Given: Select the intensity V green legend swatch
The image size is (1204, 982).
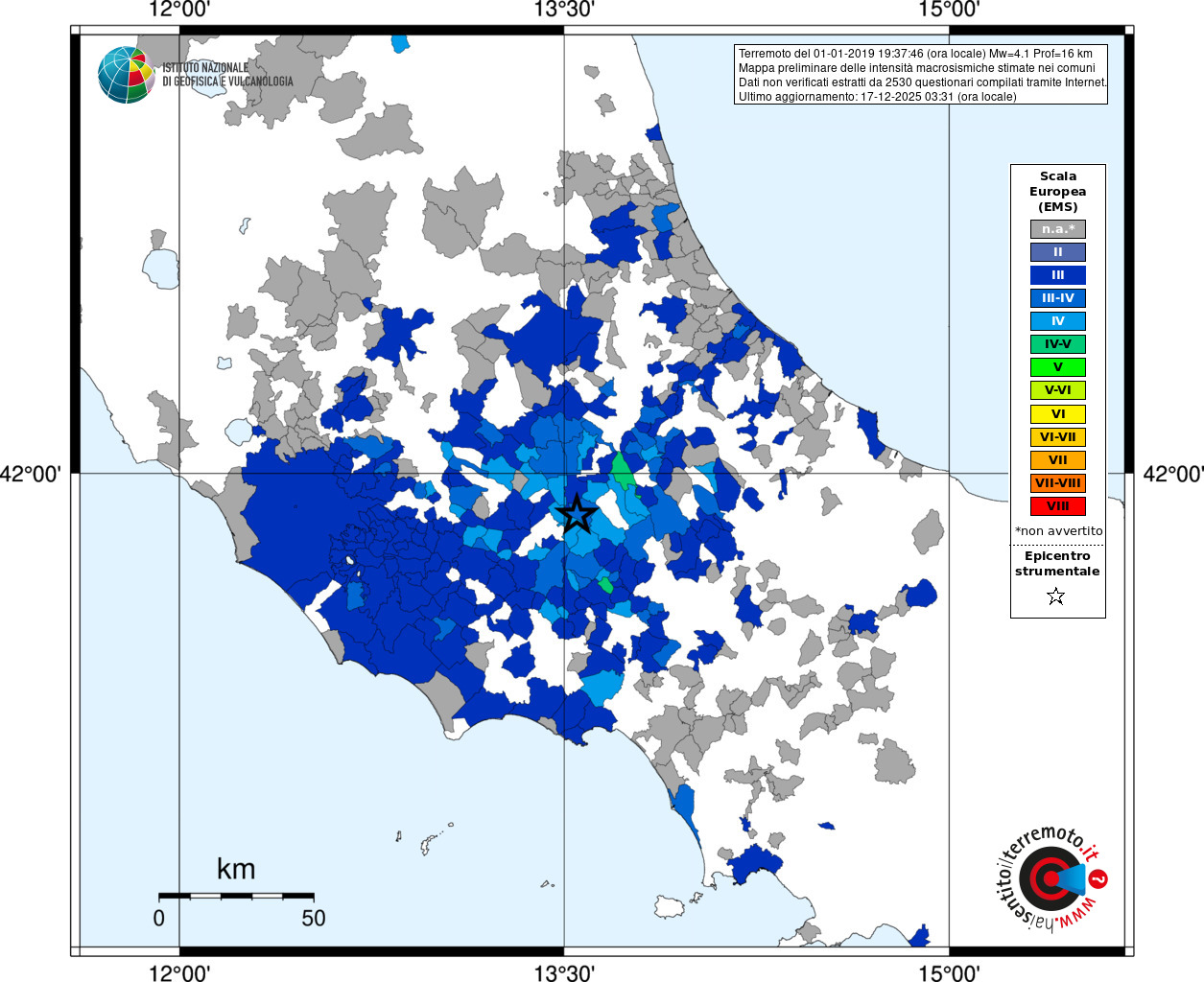Looking at the screenshot, I should coord(1058,367).
